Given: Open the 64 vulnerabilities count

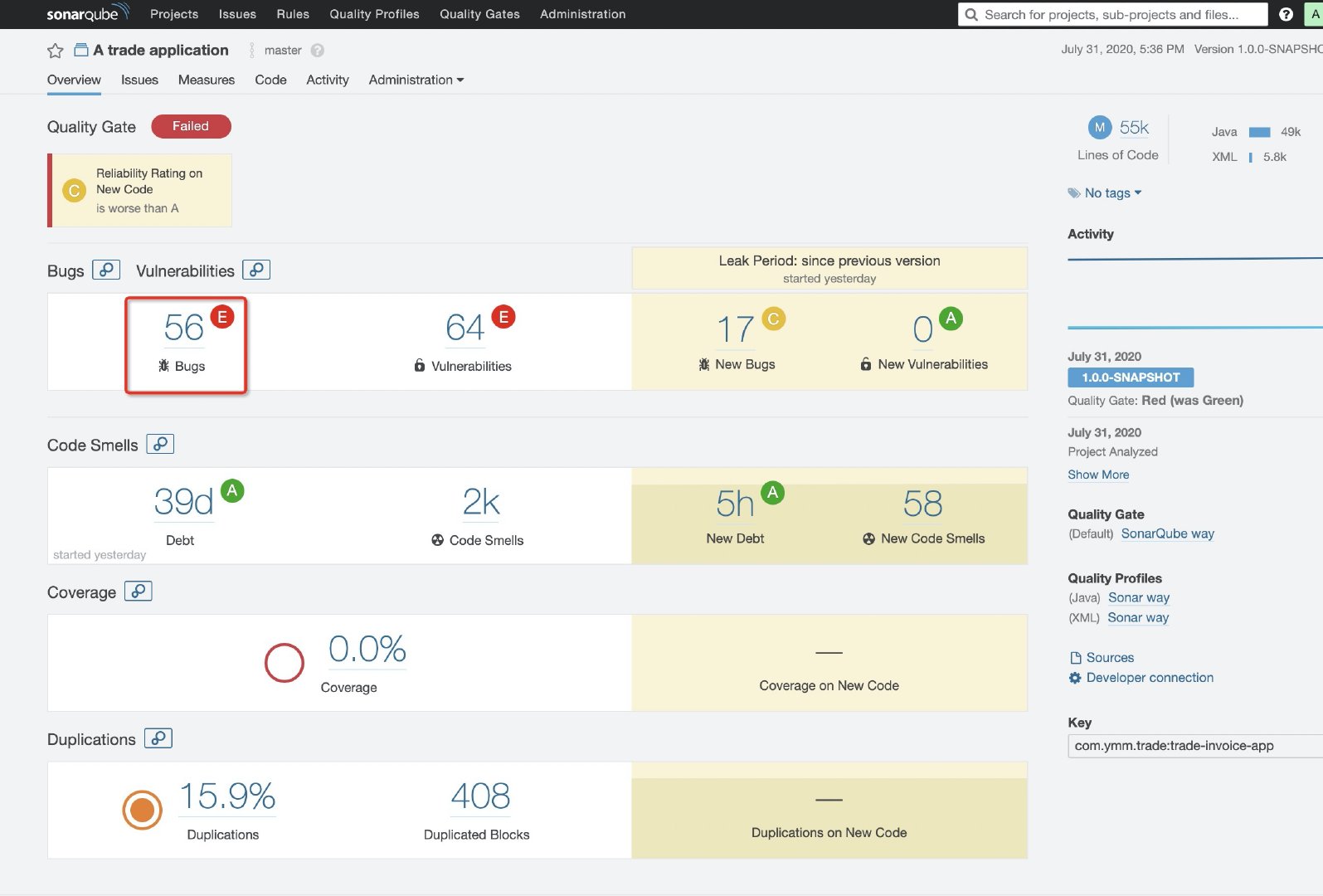Looking at the screenshot, I should pyautogui.click(x=465, y=328).
